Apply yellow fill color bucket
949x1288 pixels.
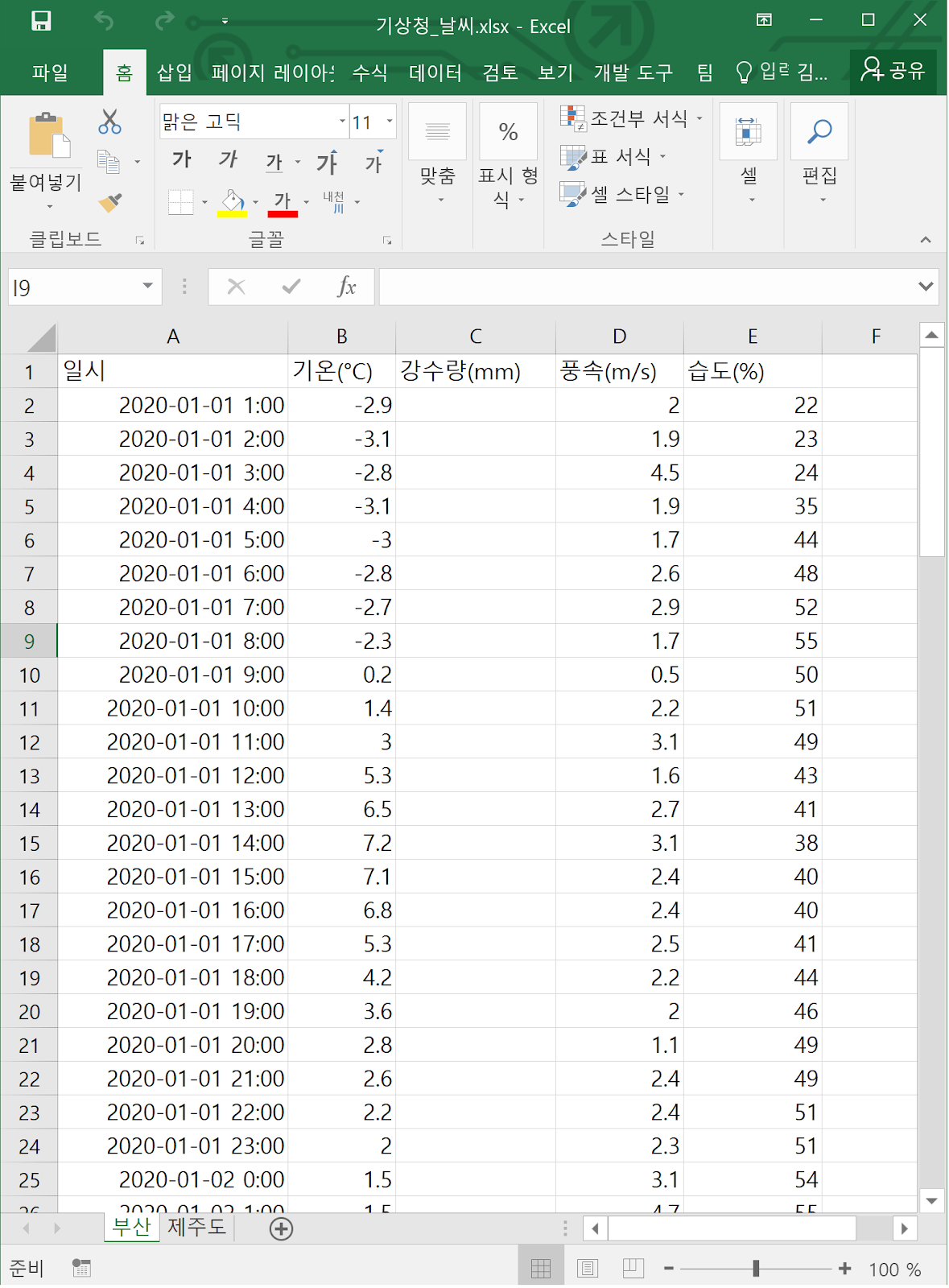click(x=233, y=202)
